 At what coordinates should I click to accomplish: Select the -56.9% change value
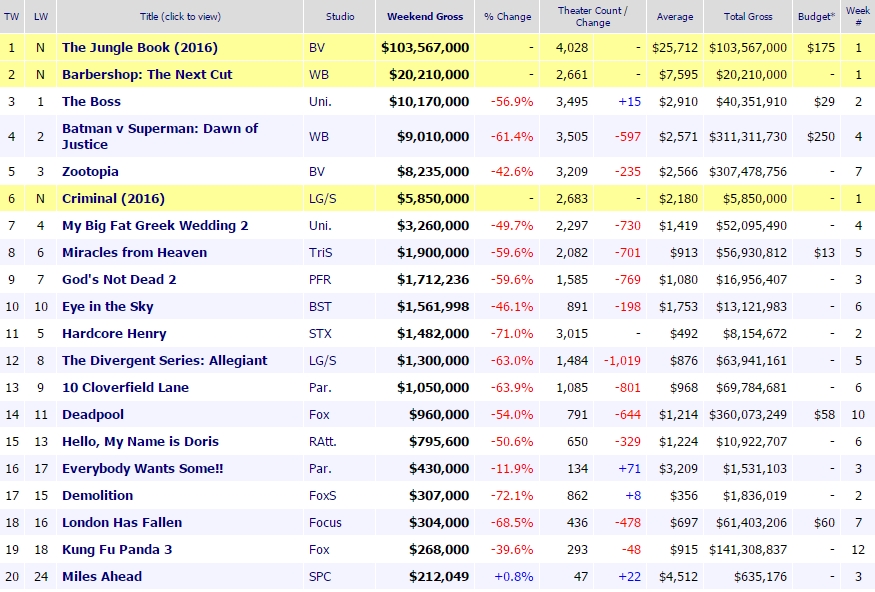(512, 102)
